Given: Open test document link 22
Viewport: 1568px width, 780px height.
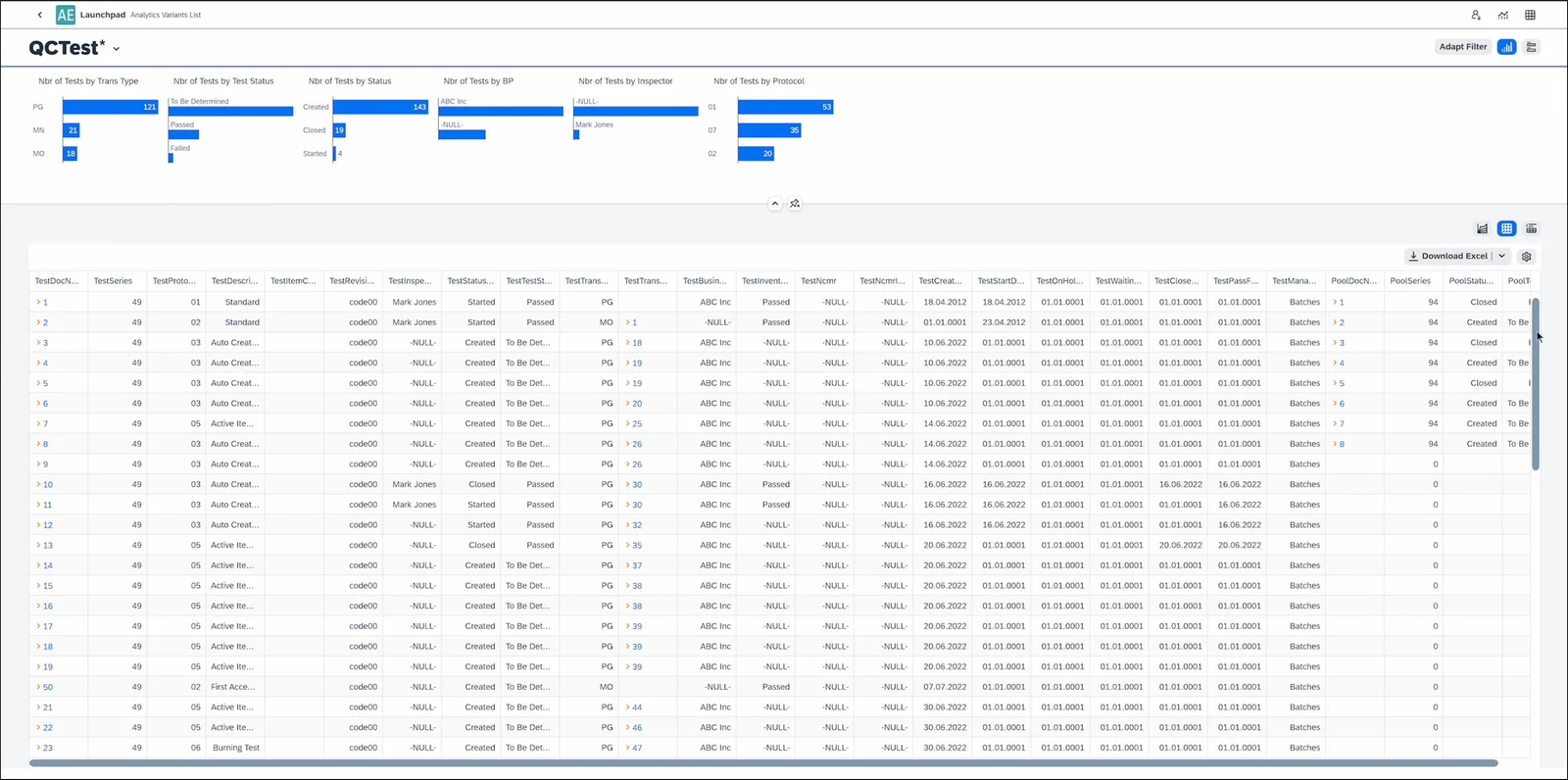Looking at the screenshot, I should click(48, 727).
